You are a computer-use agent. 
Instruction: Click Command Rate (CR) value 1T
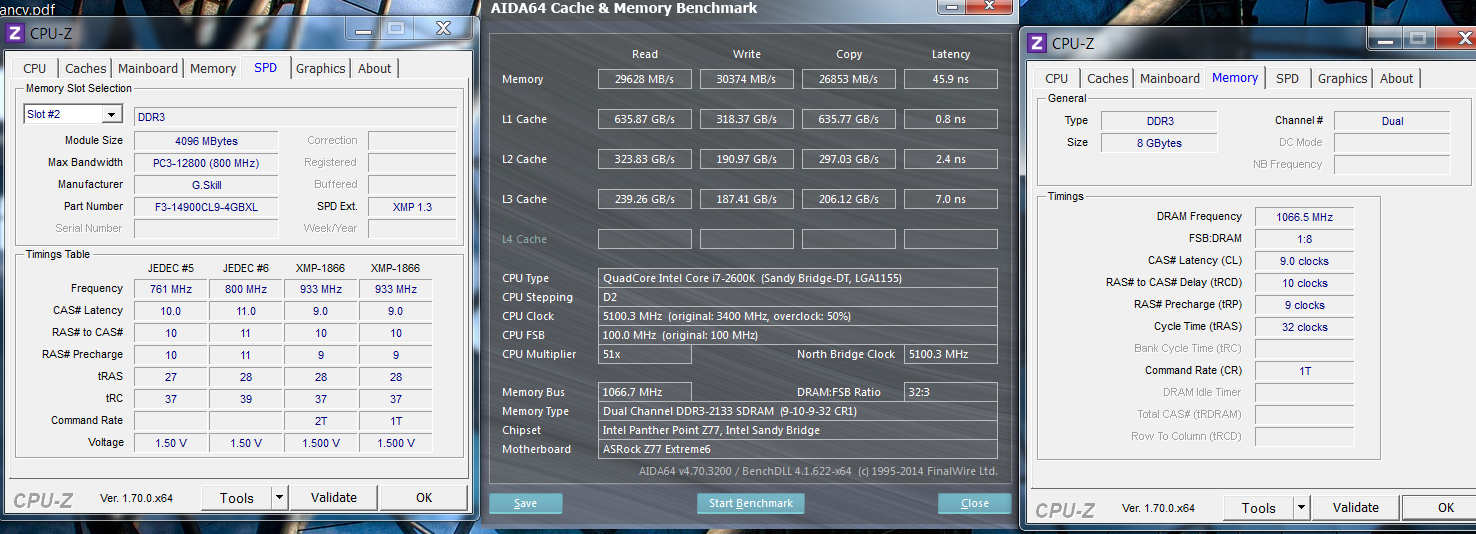pyautogui.click(x=1305, y=371)
